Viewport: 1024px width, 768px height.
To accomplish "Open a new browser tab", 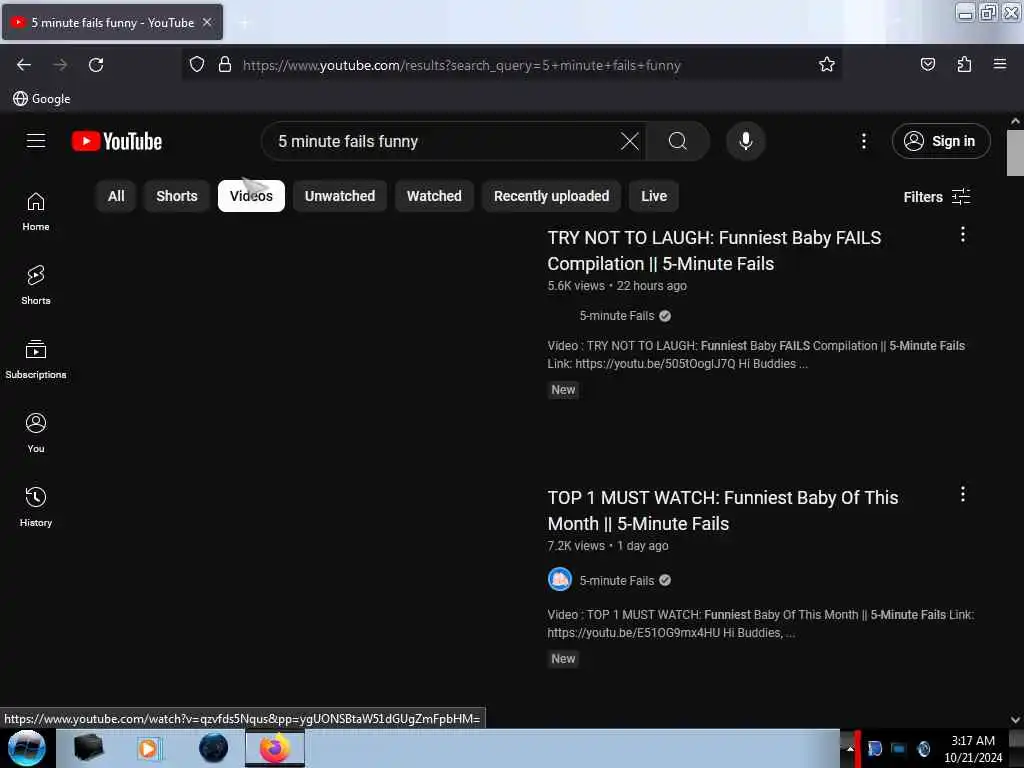I will [x=244, y=23].
